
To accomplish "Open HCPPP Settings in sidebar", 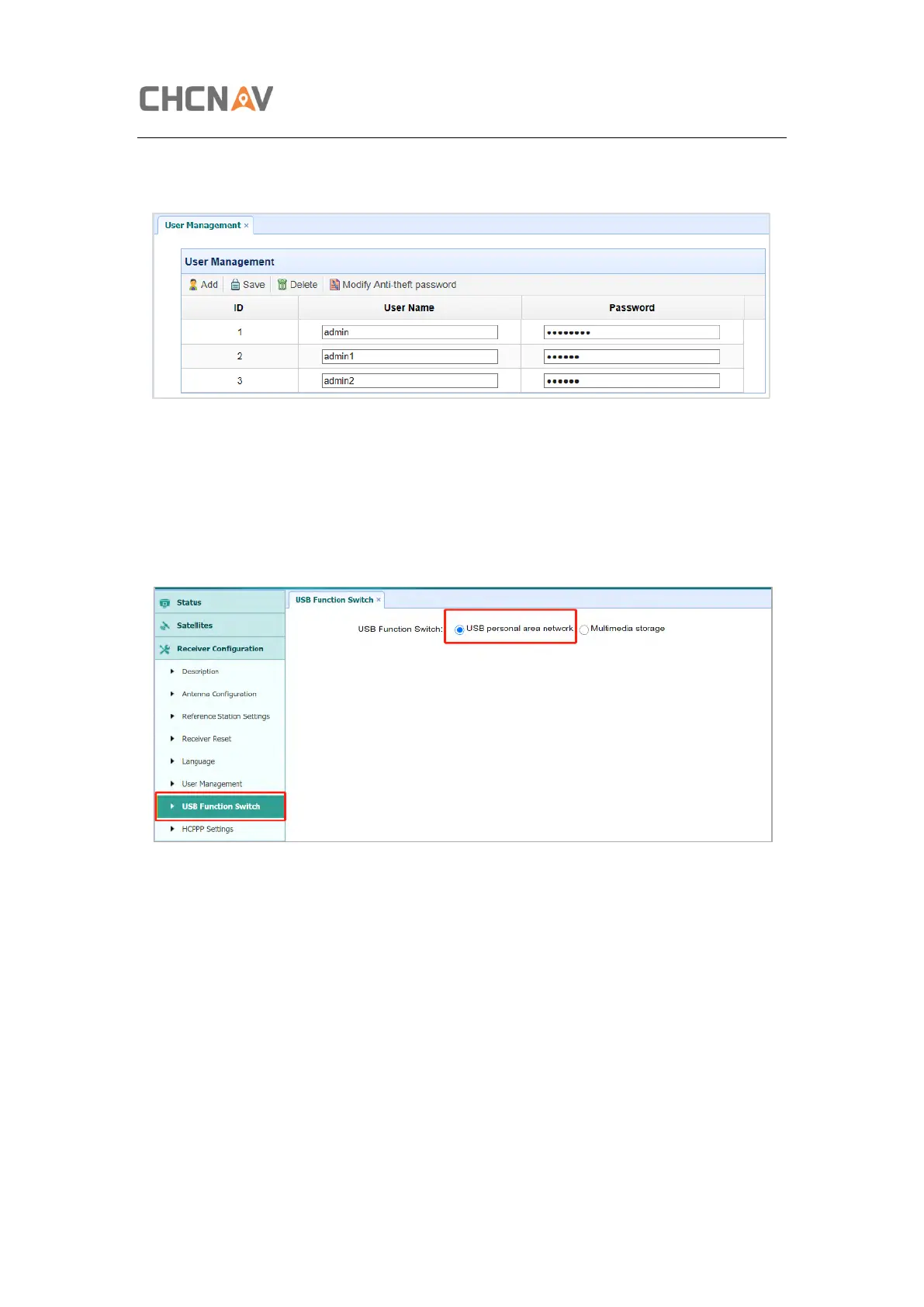I will point(207,829).
